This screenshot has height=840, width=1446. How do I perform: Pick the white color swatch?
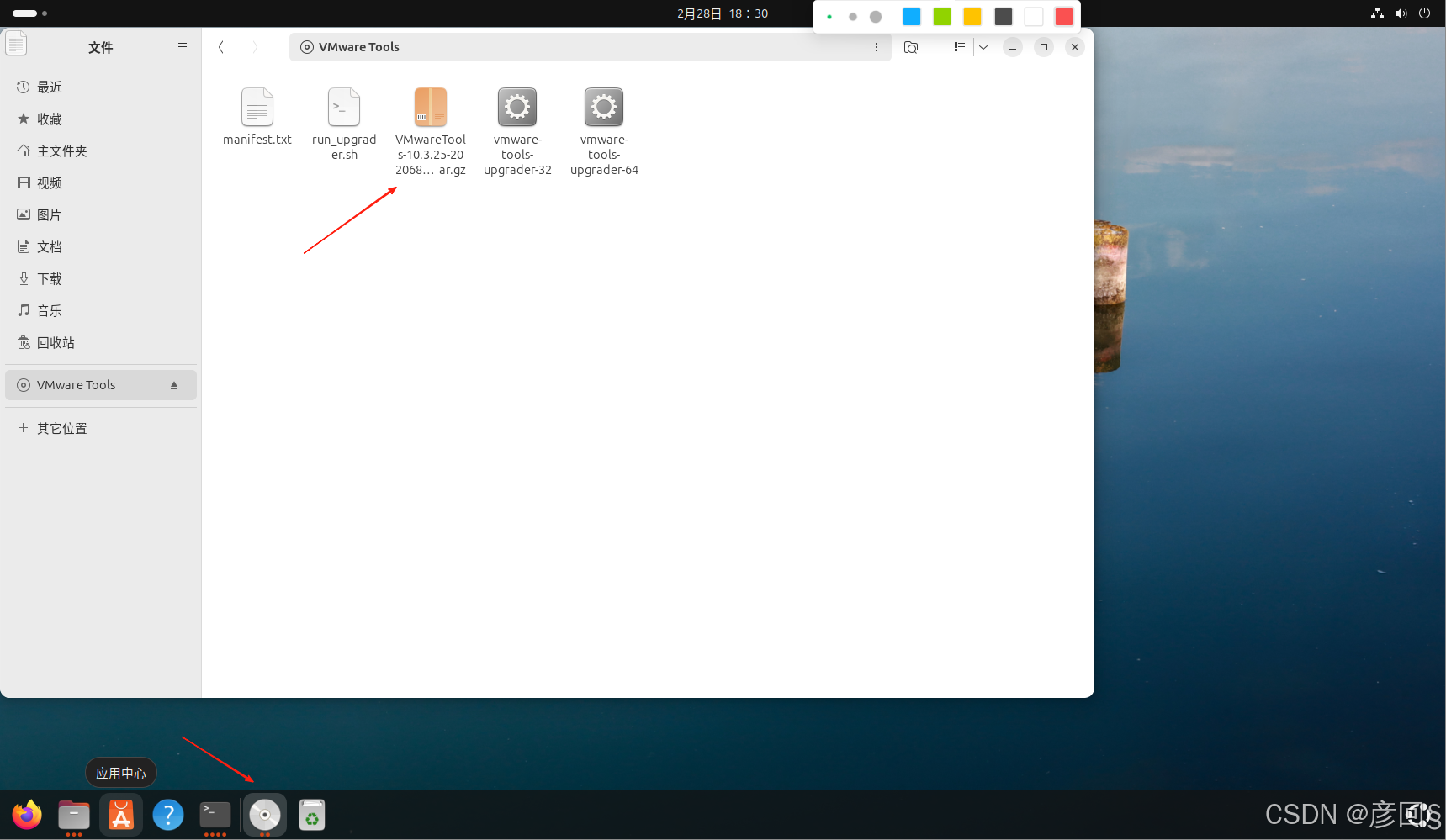pos(1034,17)
